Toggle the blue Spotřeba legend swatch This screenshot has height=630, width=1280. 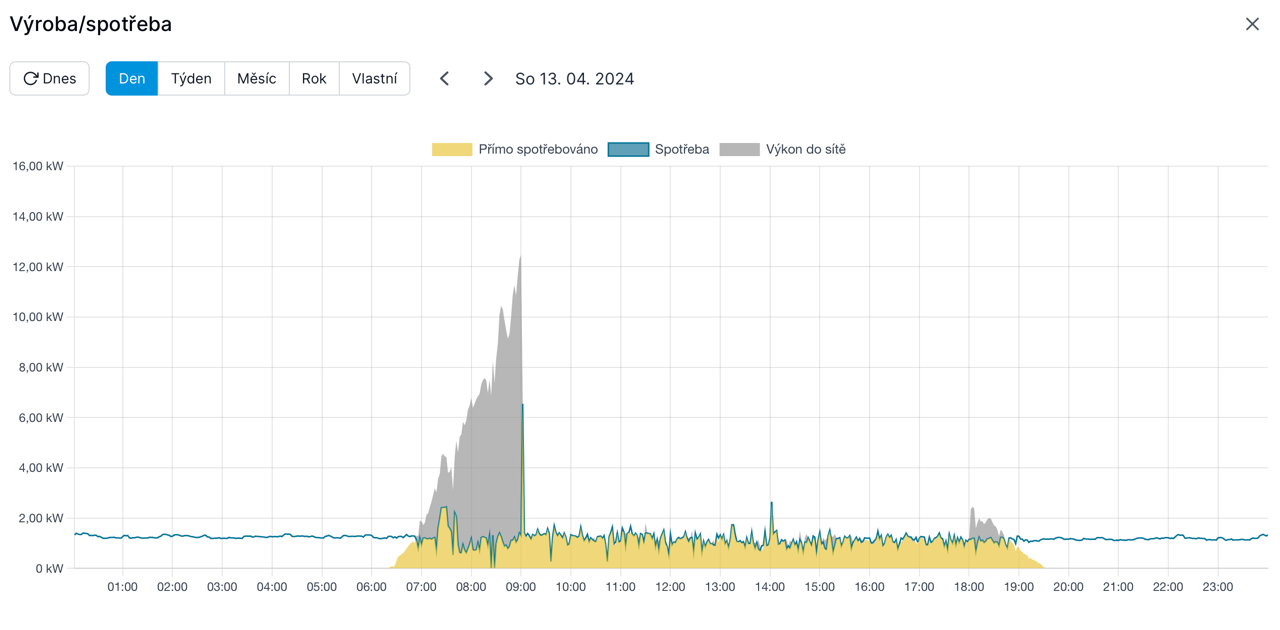pyautogui.click(x=628, y=150)
